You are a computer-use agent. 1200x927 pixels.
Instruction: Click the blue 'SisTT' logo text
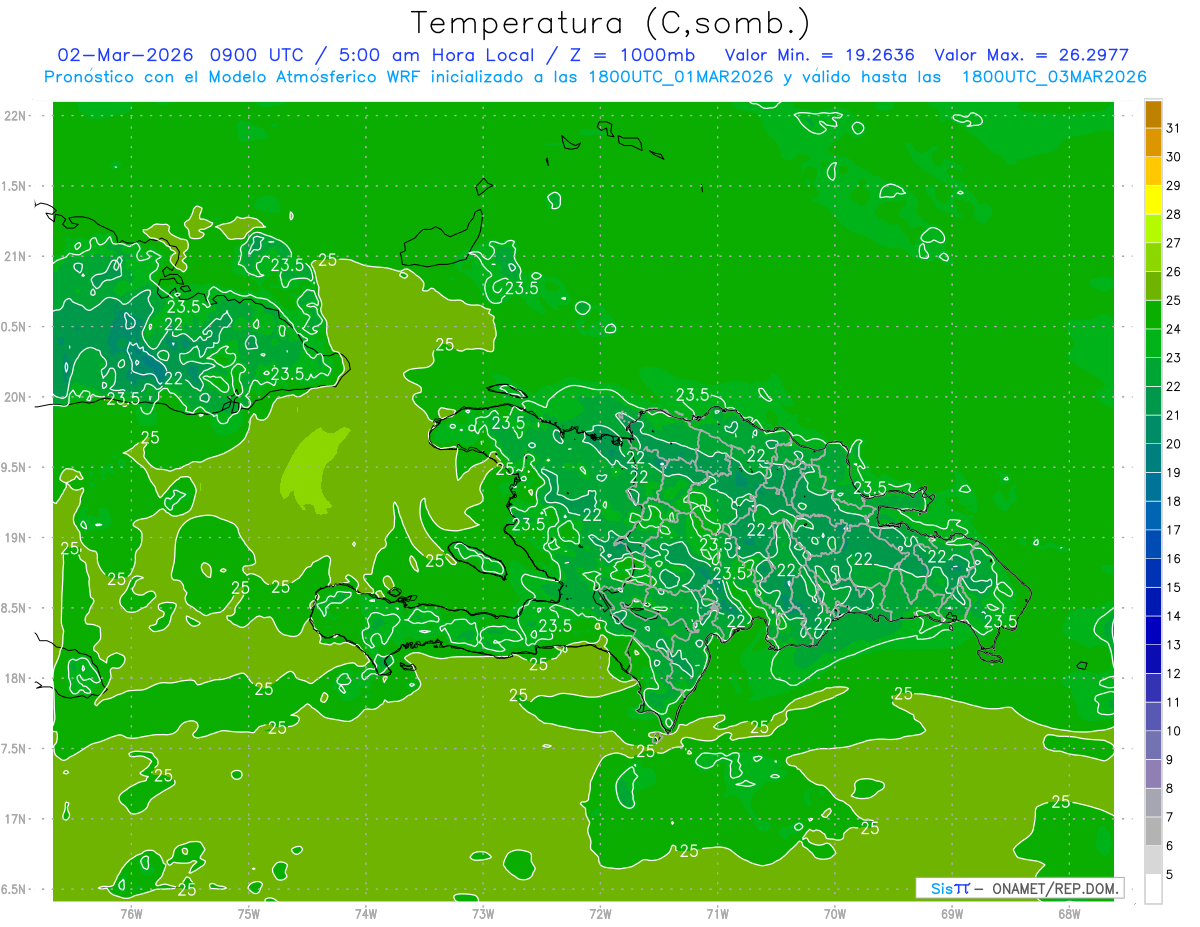[x=950, y=888]
